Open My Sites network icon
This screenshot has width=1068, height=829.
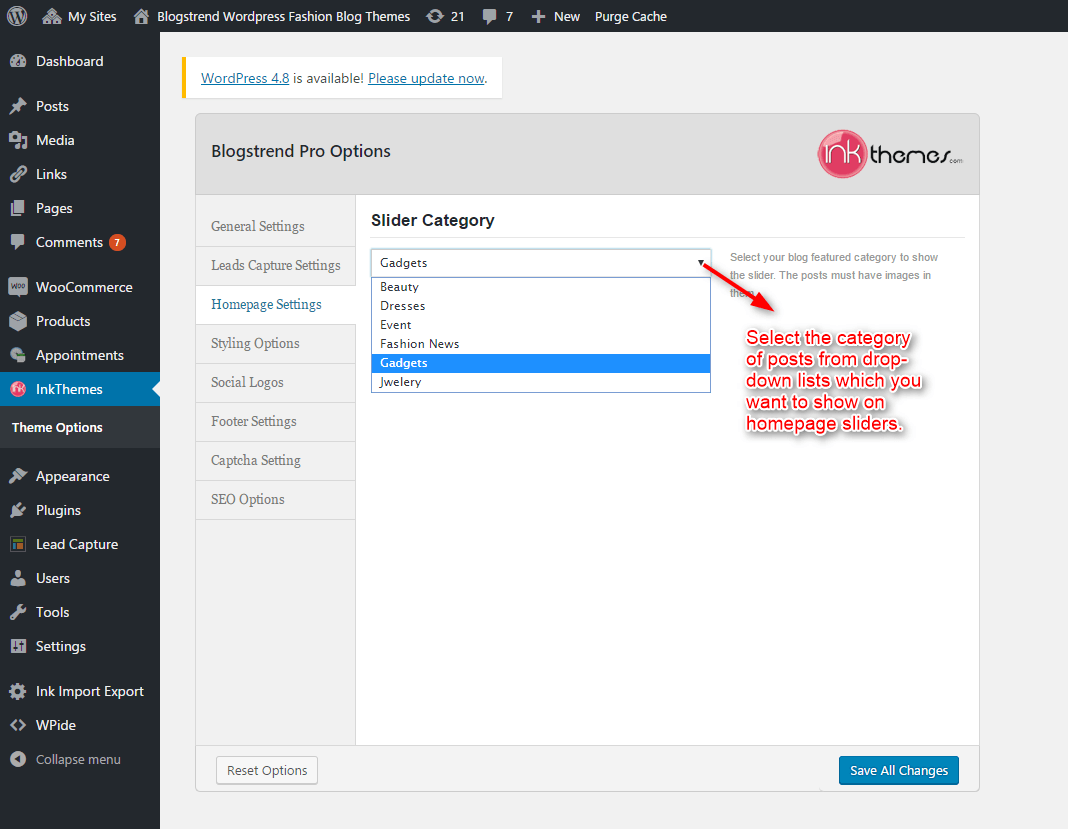52,16
